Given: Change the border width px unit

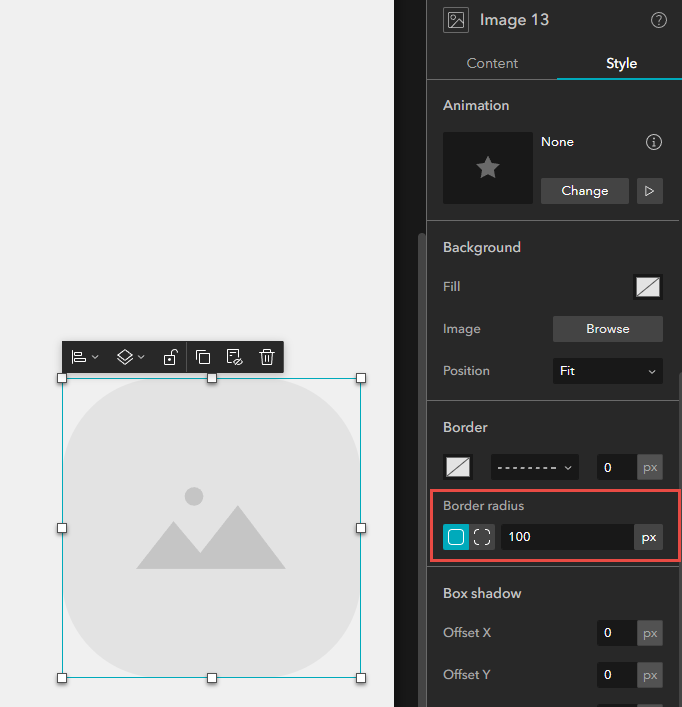Looking at the screenshot, I should tap(650, 467).
